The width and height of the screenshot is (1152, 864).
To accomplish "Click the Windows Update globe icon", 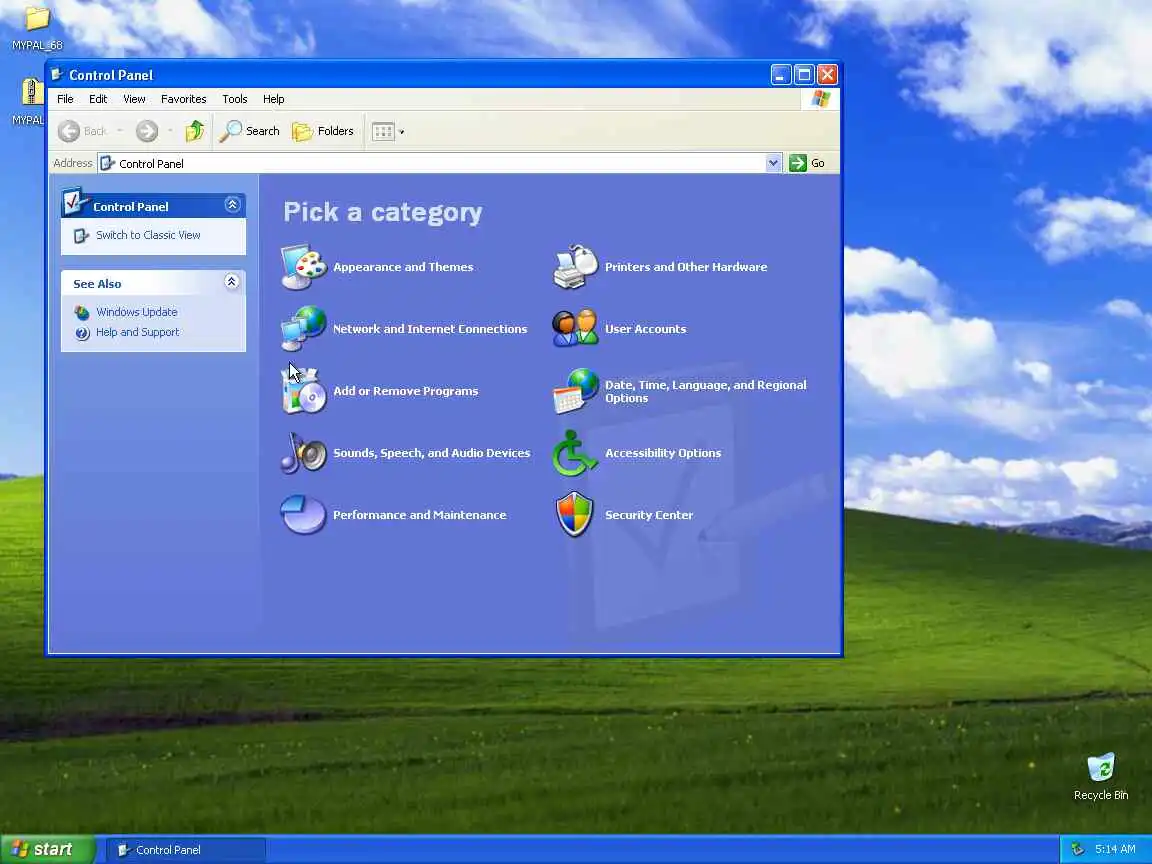I will coord(82,313).
